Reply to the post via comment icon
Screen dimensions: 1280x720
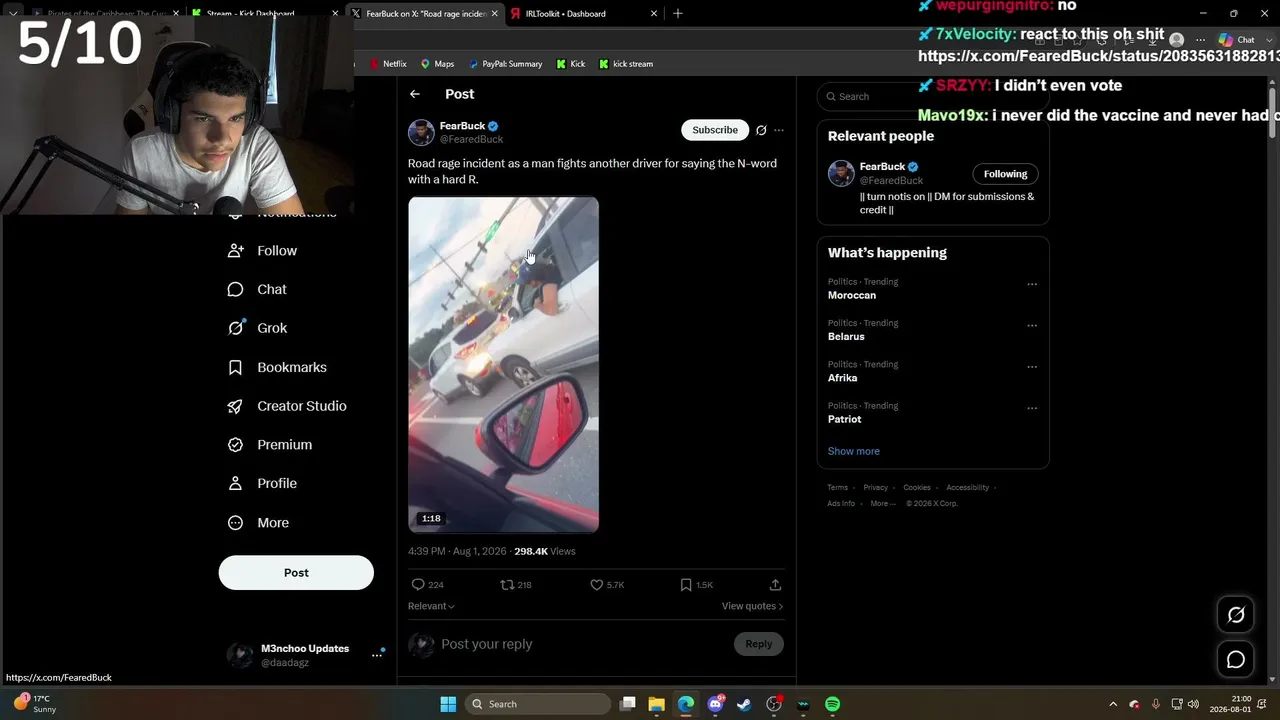tap(418, 585)
